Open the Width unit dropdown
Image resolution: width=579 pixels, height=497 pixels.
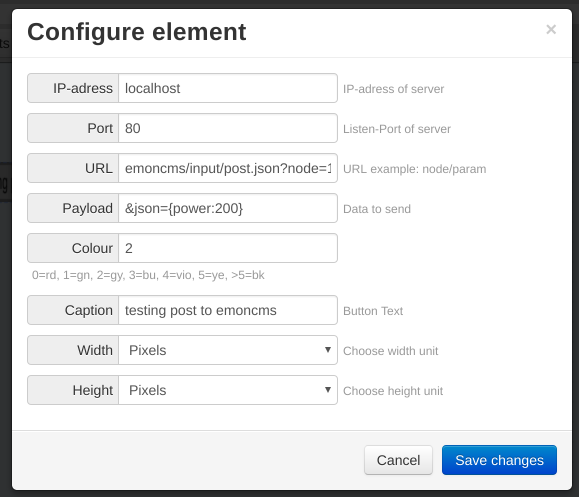click(x=228, y=350)
